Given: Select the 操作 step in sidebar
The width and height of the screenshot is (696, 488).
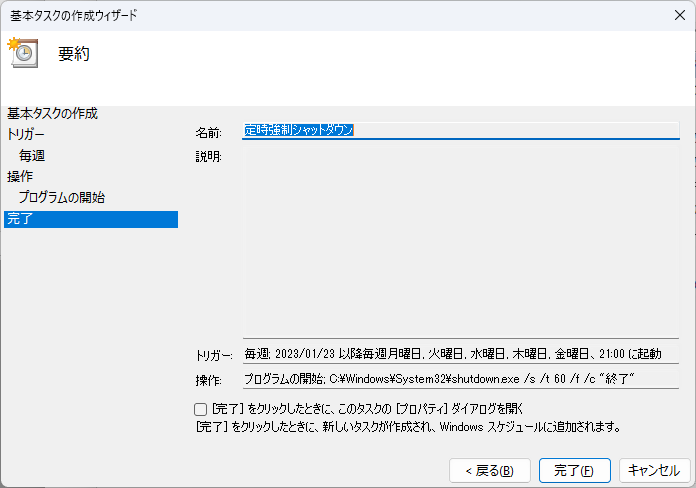Looking at the screenshot, I should click(20, 176).
